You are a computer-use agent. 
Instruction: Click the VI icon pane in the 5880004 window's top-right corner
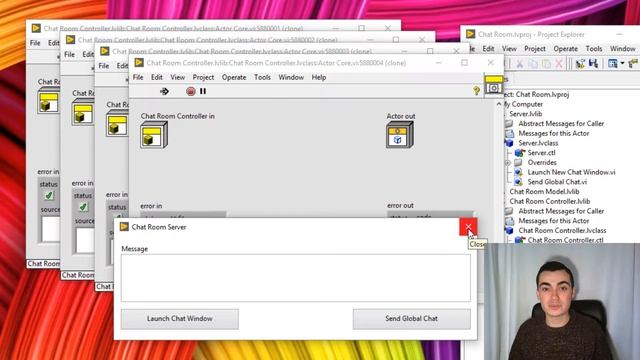pyautogui.click(x=493, y=85)
